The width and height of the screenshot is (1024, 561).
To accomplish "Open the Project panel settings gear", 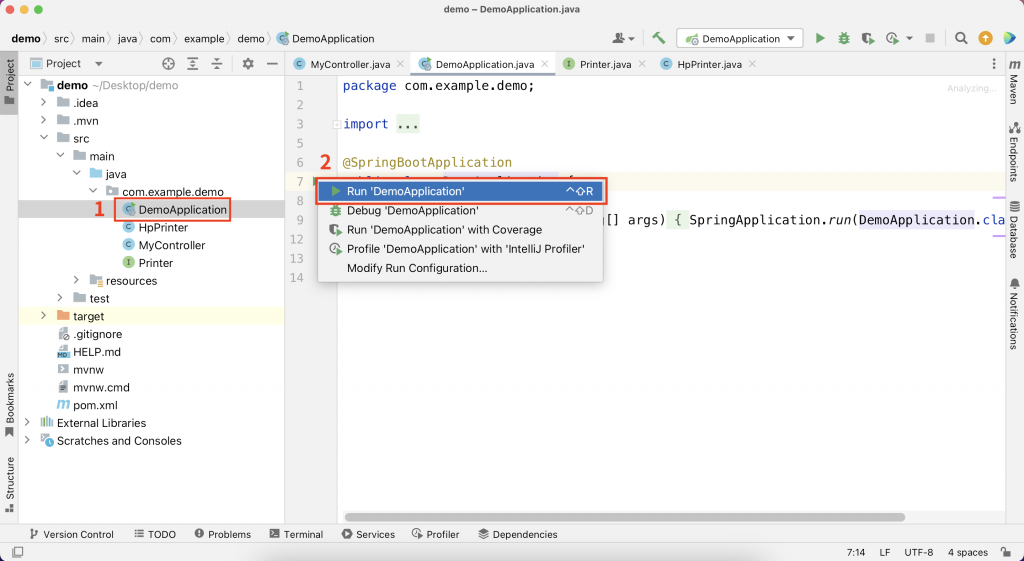I will coord(248,63).
